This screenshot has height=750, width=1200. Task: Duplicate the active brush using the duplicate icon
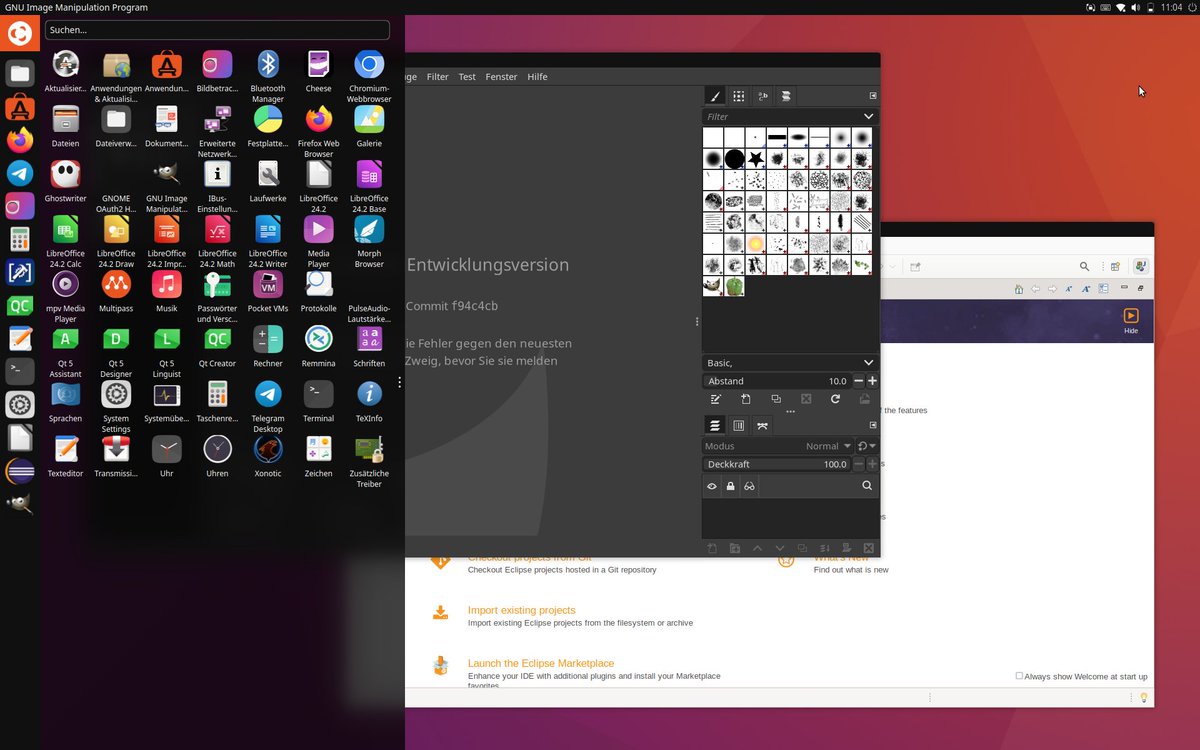[777, 398]
